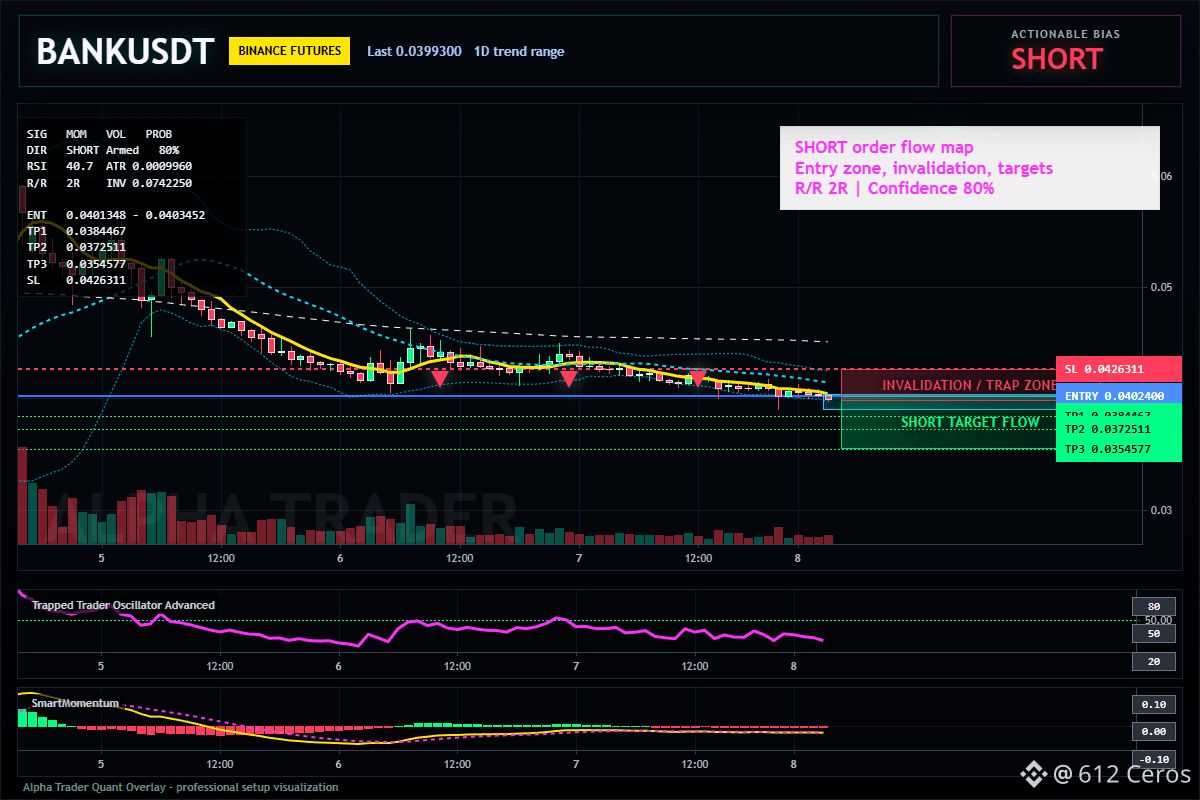The height and width of the screenshot is (800, 1200).
Task: Click date label 5 on oscillator panel axis
Action: tap(100, 666)
